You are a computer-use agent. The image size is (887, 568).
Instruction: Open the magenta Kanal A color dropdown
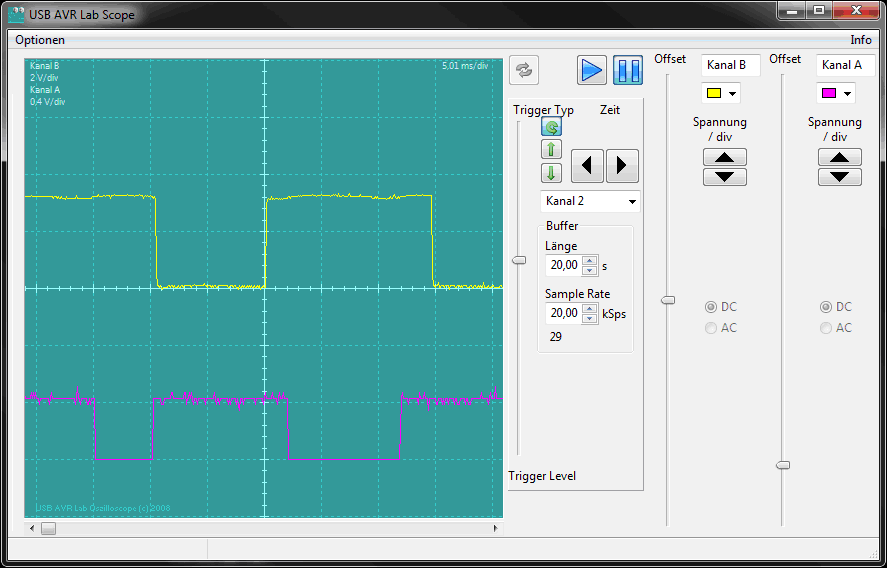pyautogui.click(x=836, y=93)
